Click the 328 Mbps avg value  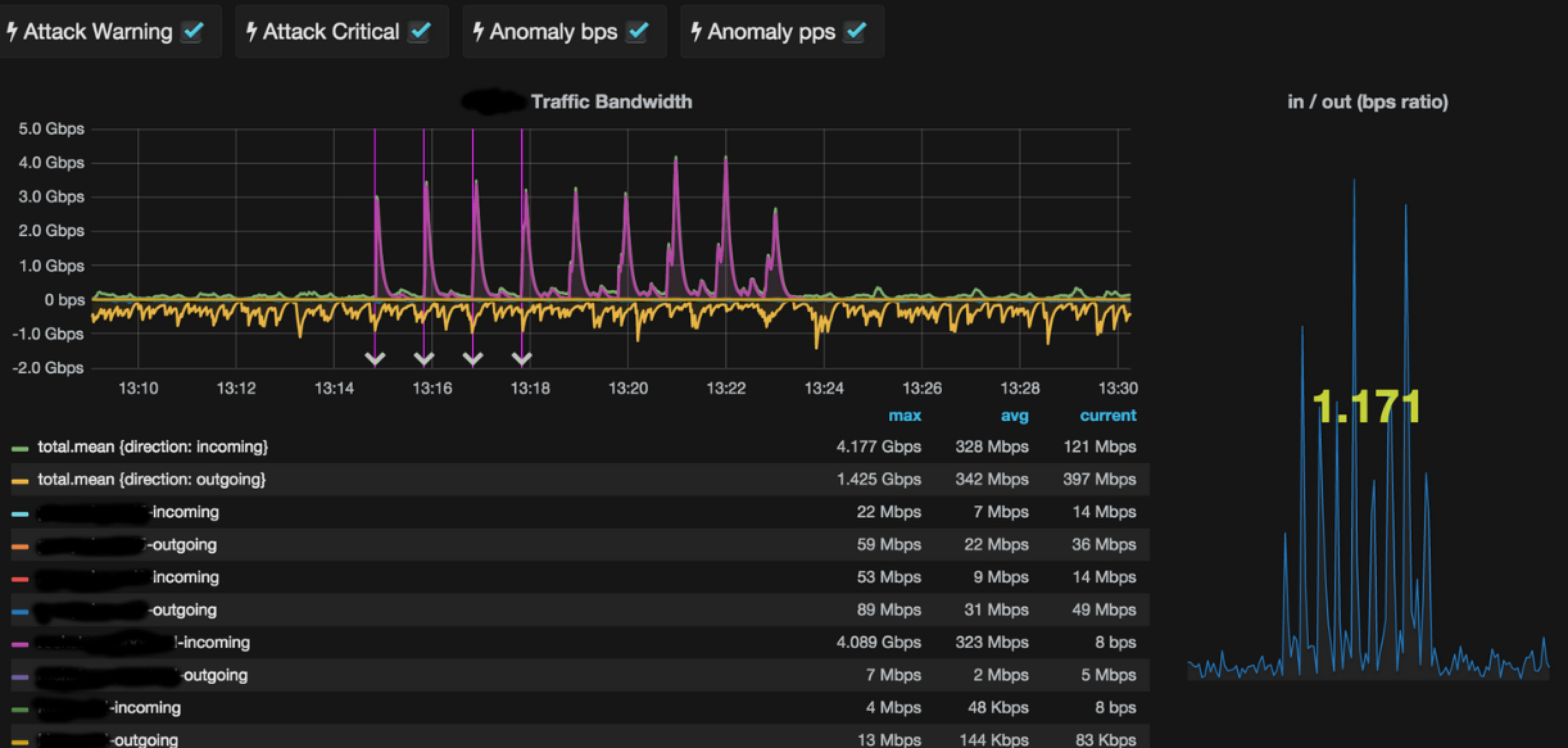992,446
